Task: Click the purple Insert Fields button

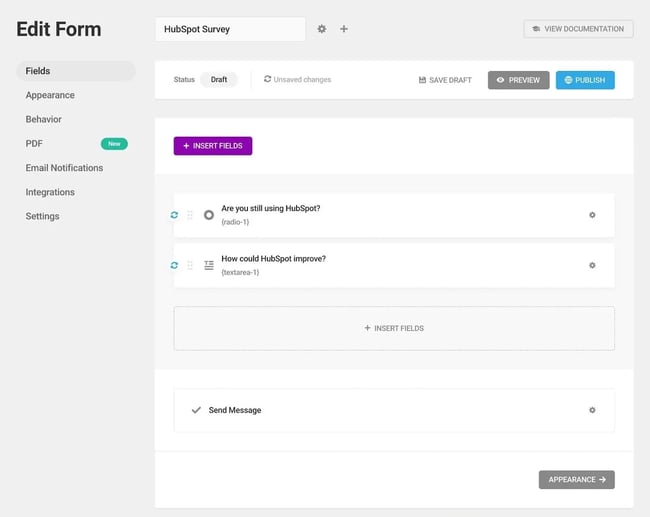Action: pyautogui.click(x=213, y=146)
